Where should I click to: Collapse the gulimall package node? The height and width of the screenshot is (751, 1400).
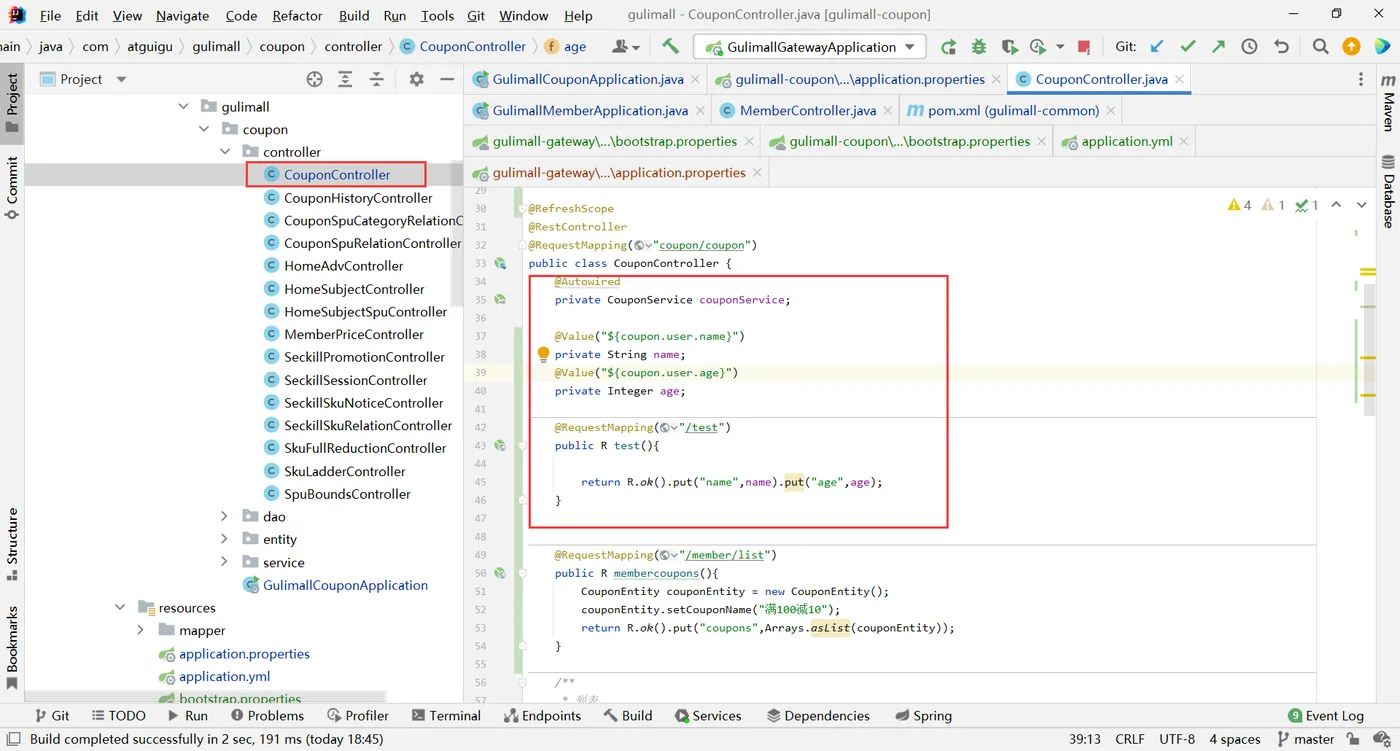[183, 106]
